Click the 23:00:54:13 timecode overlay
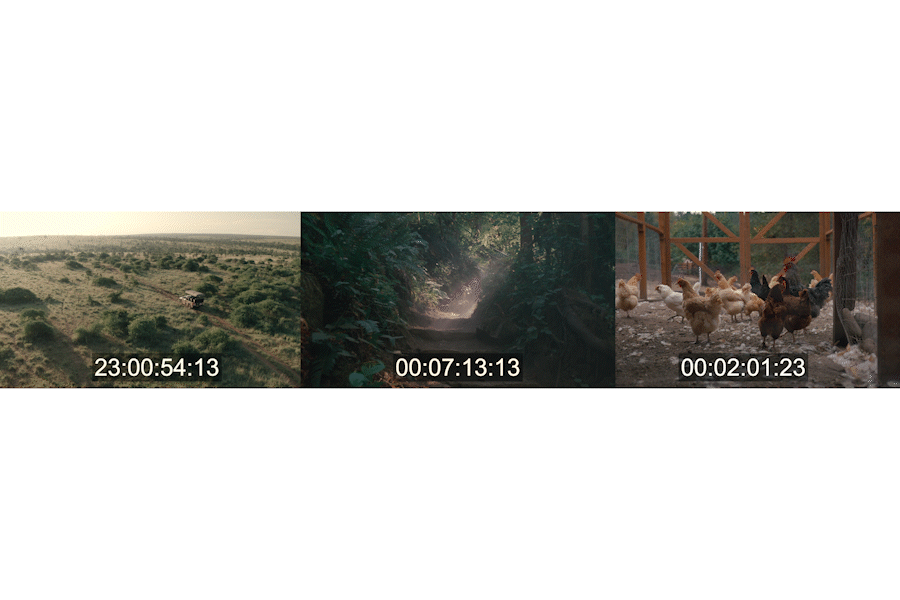The image size is (900, 600). [x=157, y=367]
